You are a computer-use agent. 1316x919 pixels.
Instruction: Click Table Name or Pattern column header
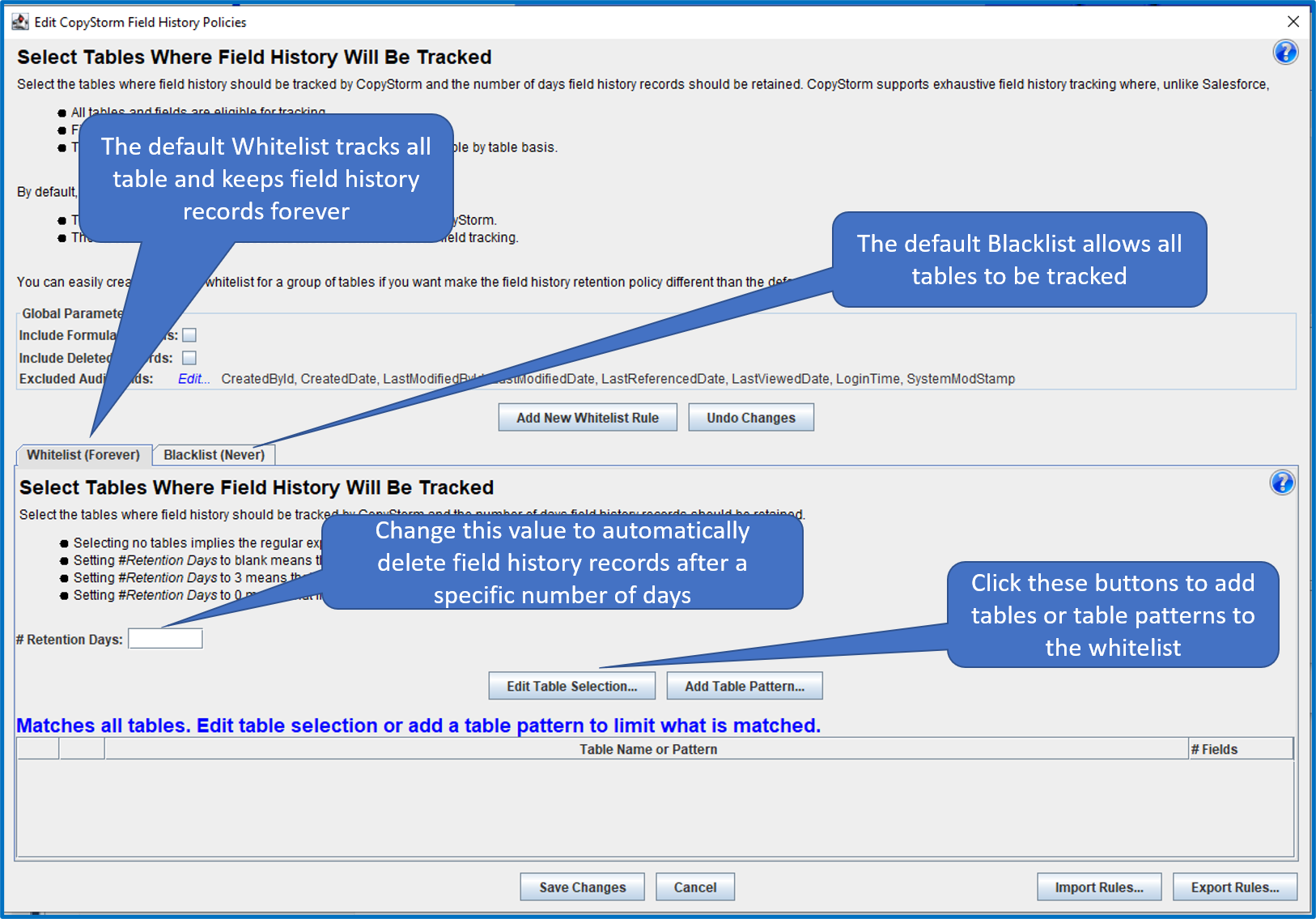(647, 749)
